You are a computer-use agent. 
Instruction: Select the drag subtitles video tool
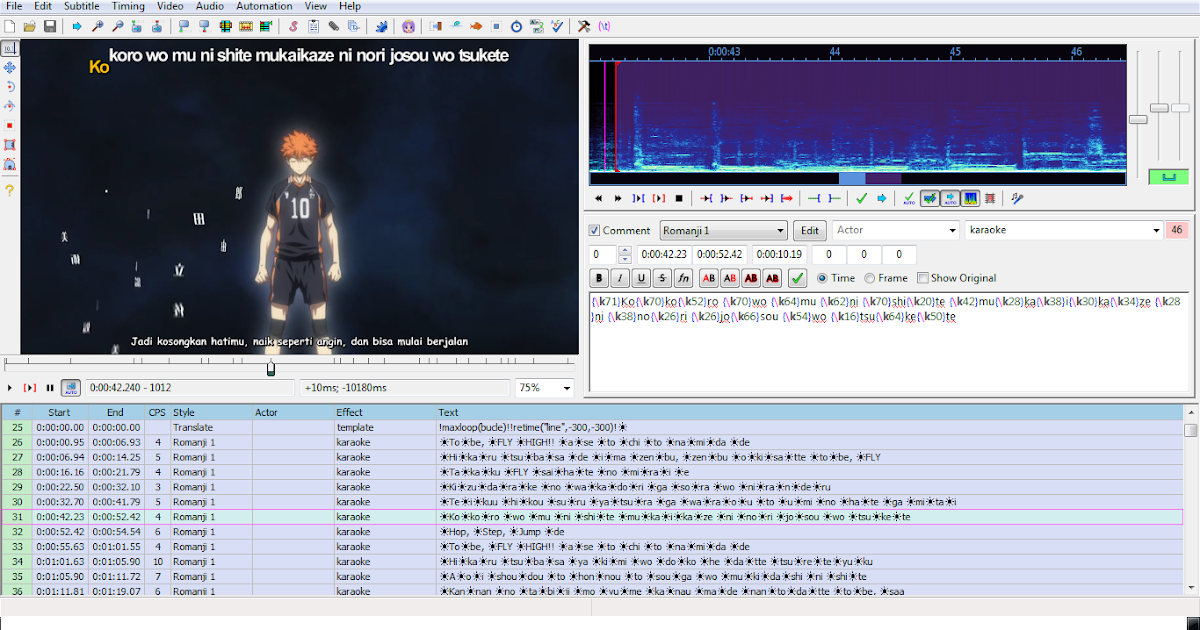tap(10, 67)
